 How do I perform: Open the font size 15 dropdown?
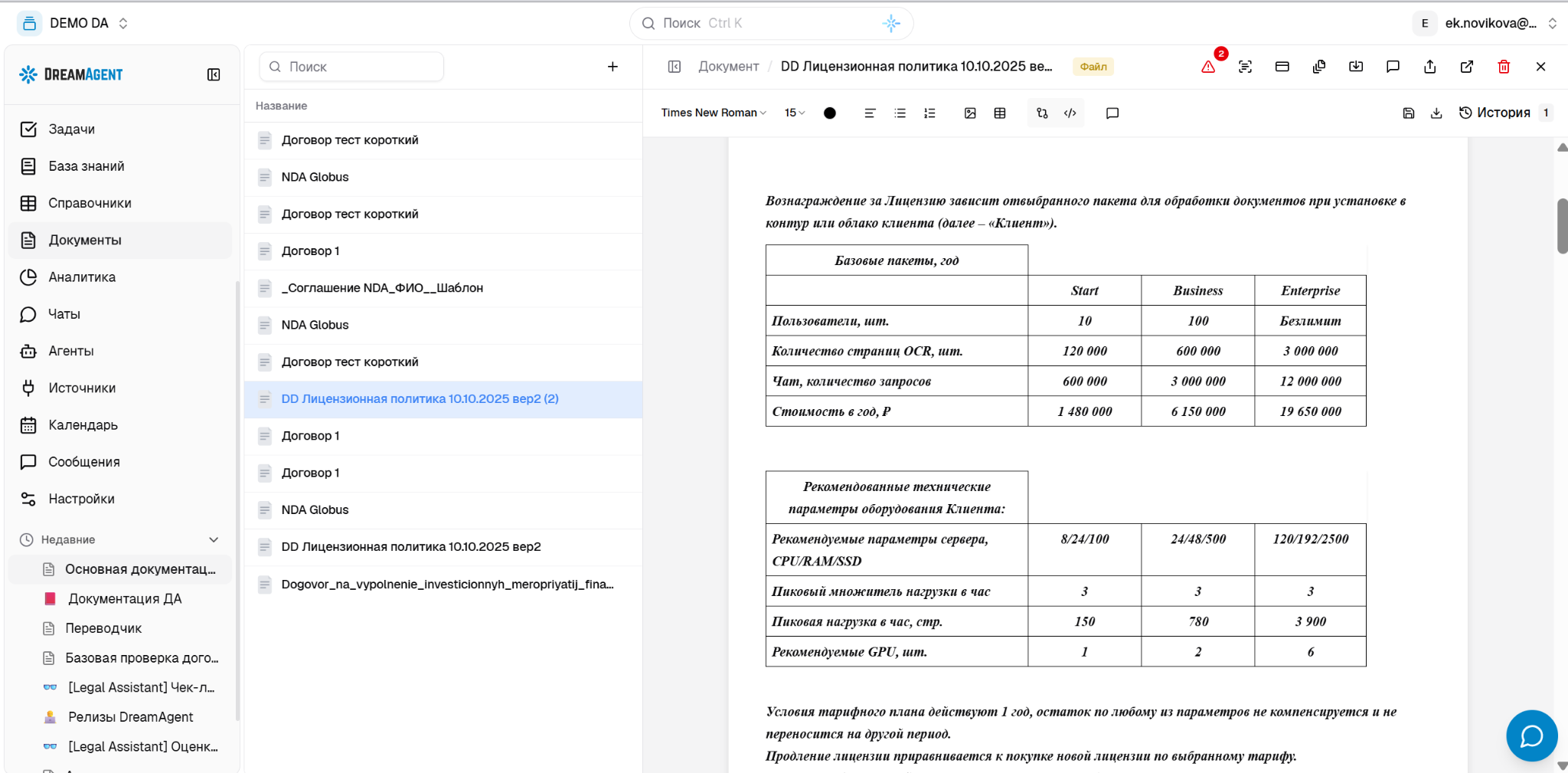pyautogui.click(x=795, y=113)
